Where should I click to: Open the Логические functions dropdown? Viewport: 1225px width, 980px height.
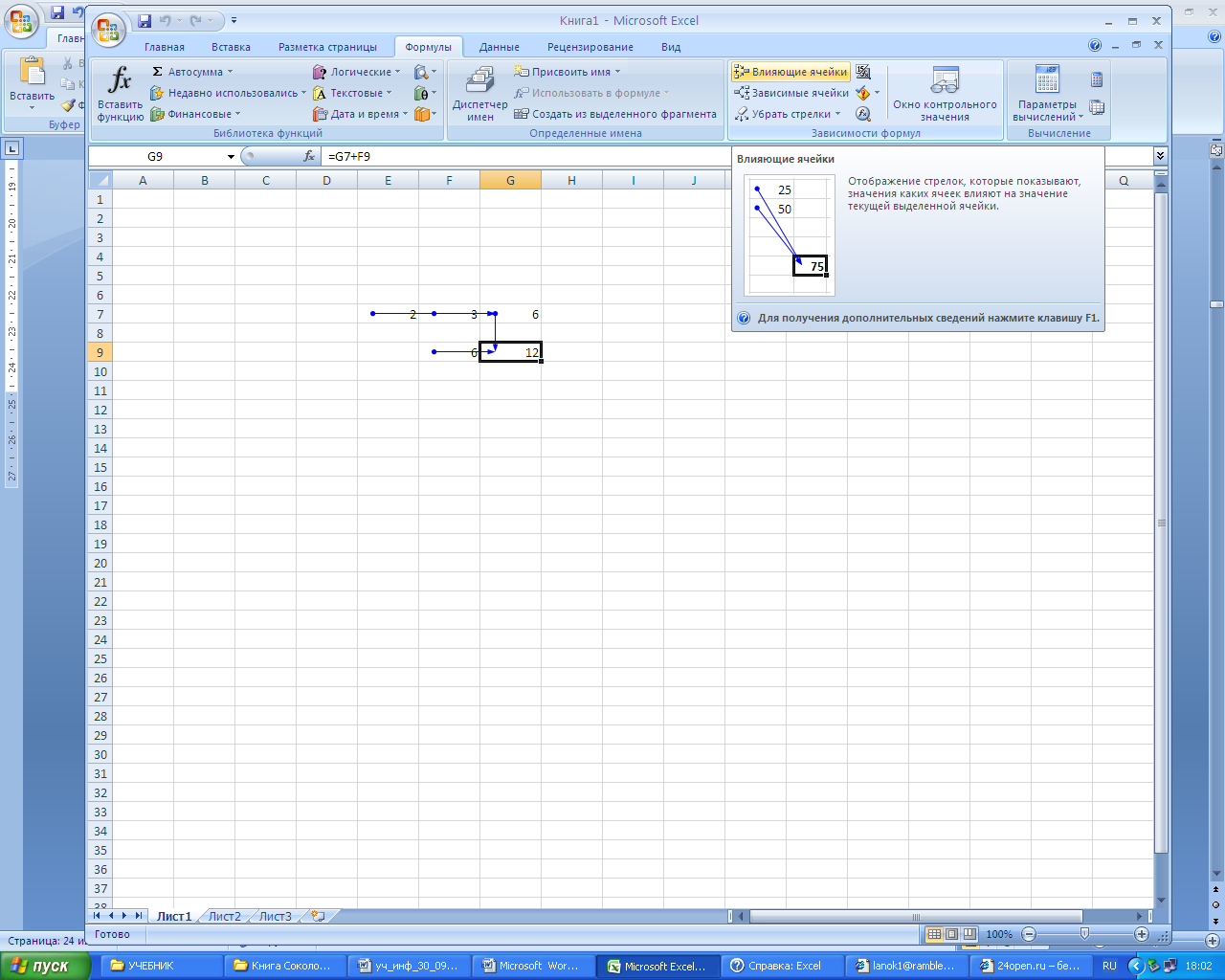click(x=356, y=72)
